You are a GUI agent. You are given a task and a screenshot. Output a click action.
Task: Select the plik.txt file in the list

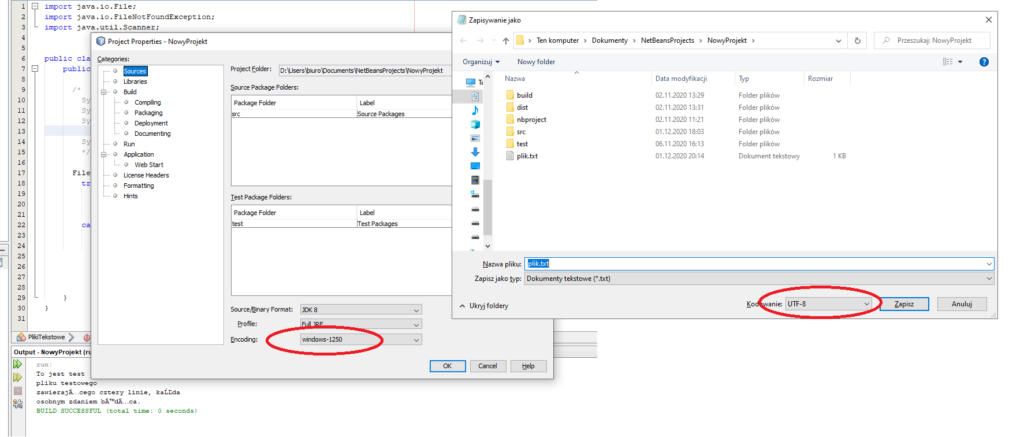(526, 156)
